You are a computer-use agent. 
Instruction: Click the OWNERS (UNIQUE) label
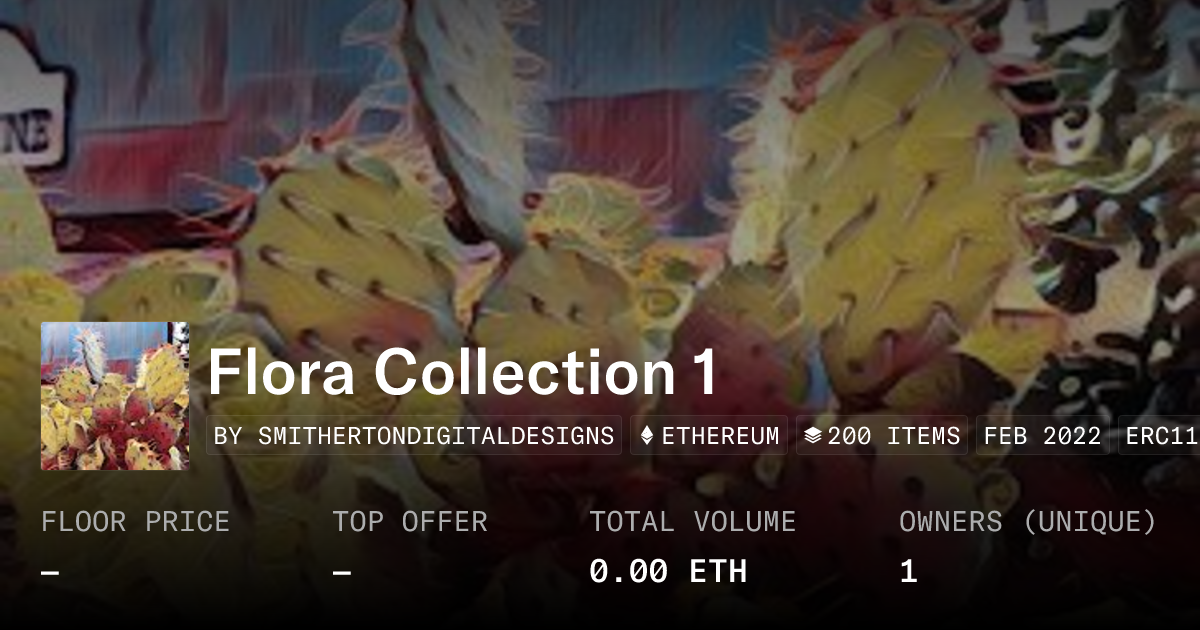(x=1028, y=522)
